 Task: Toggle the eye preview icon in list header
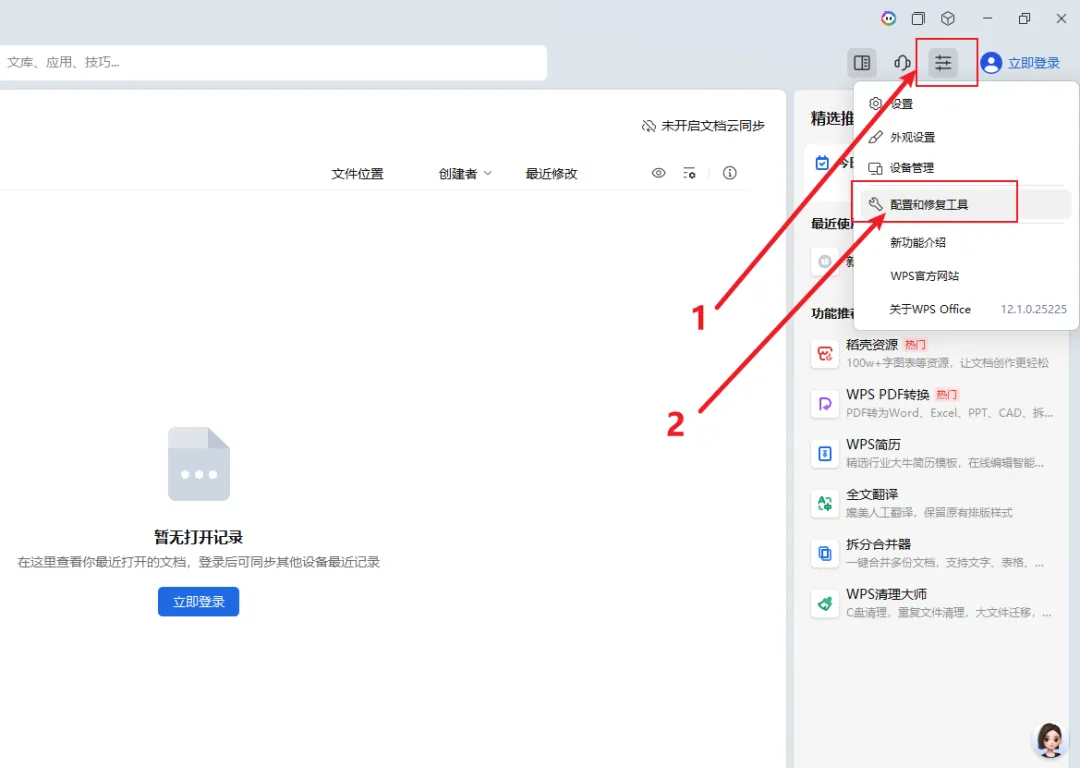[x=658, y=173]
